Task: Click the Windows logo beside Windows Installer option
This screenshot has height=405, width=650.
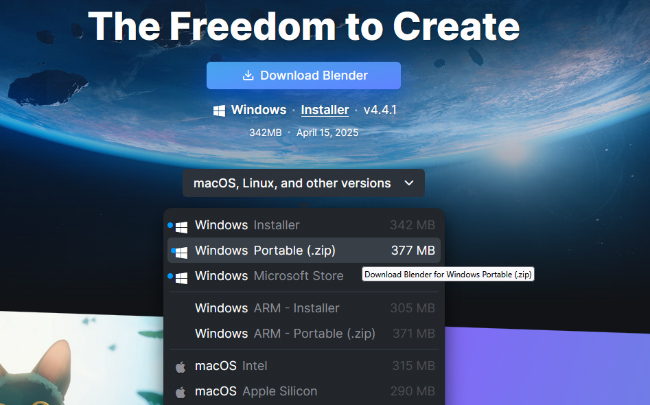Action: (x=181, y=225)
